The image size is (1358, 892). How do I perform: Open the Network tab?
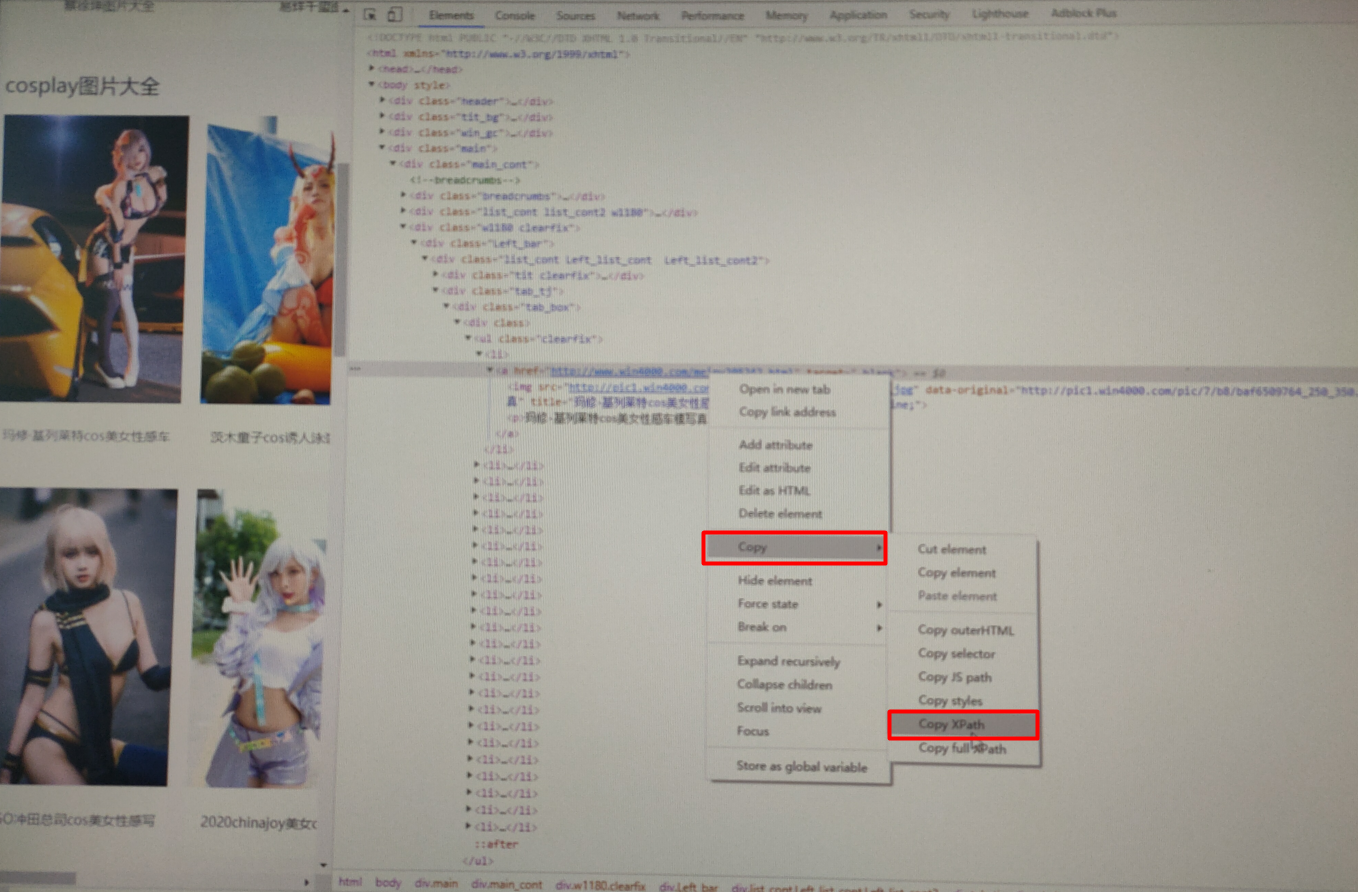tap(638, 15)
